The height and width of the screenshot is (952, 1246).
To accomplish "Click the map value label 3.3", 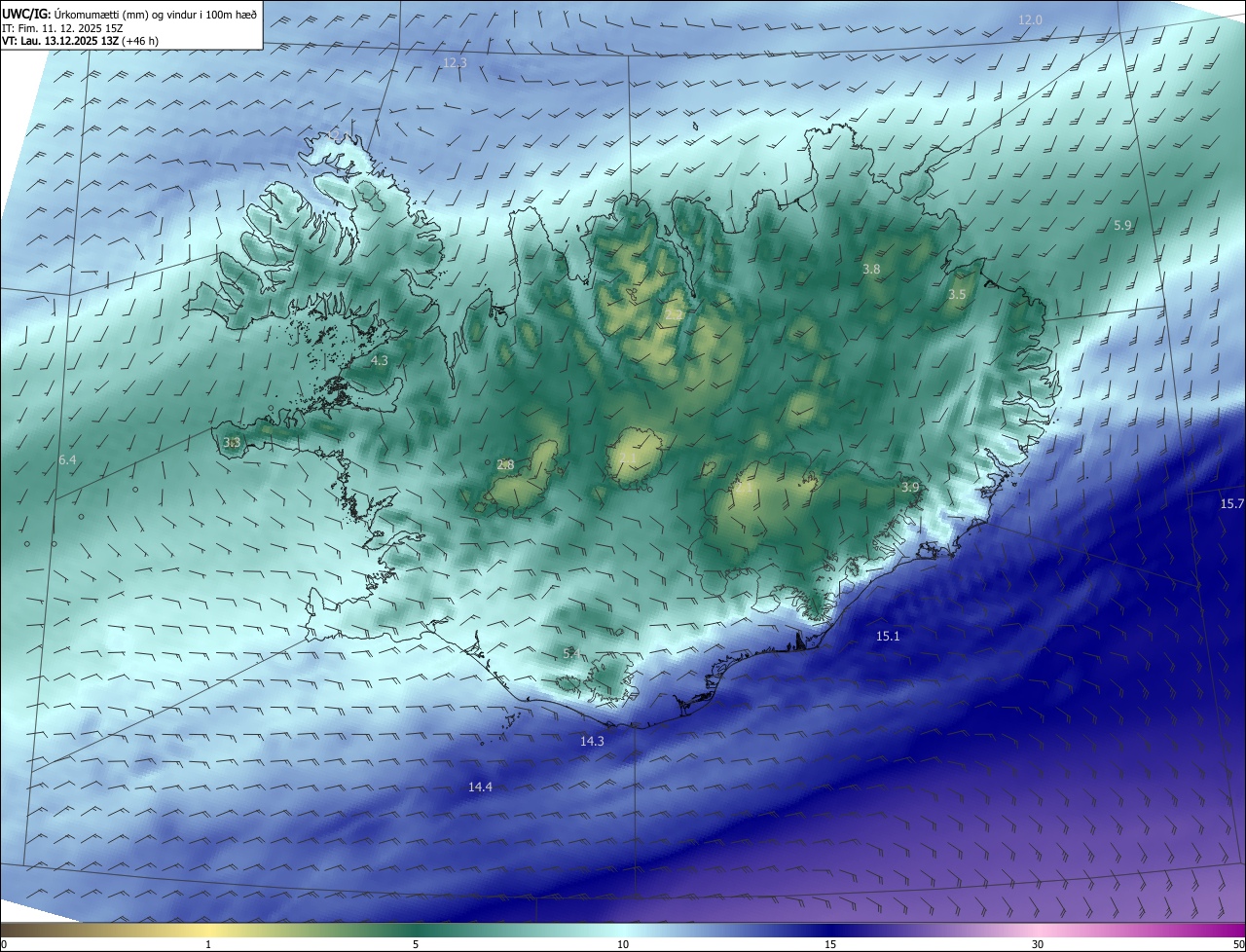I will tap(232, 442).
